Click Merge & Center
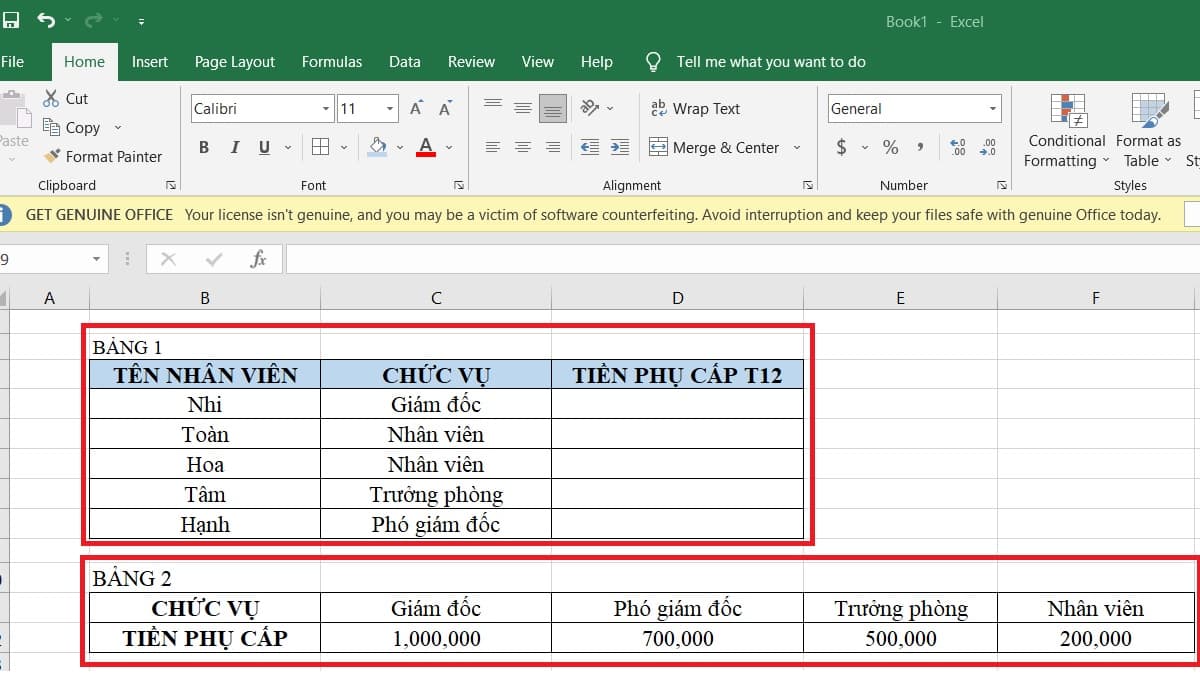The width and height of the screenshot is (1200, 675). [718, 147]
